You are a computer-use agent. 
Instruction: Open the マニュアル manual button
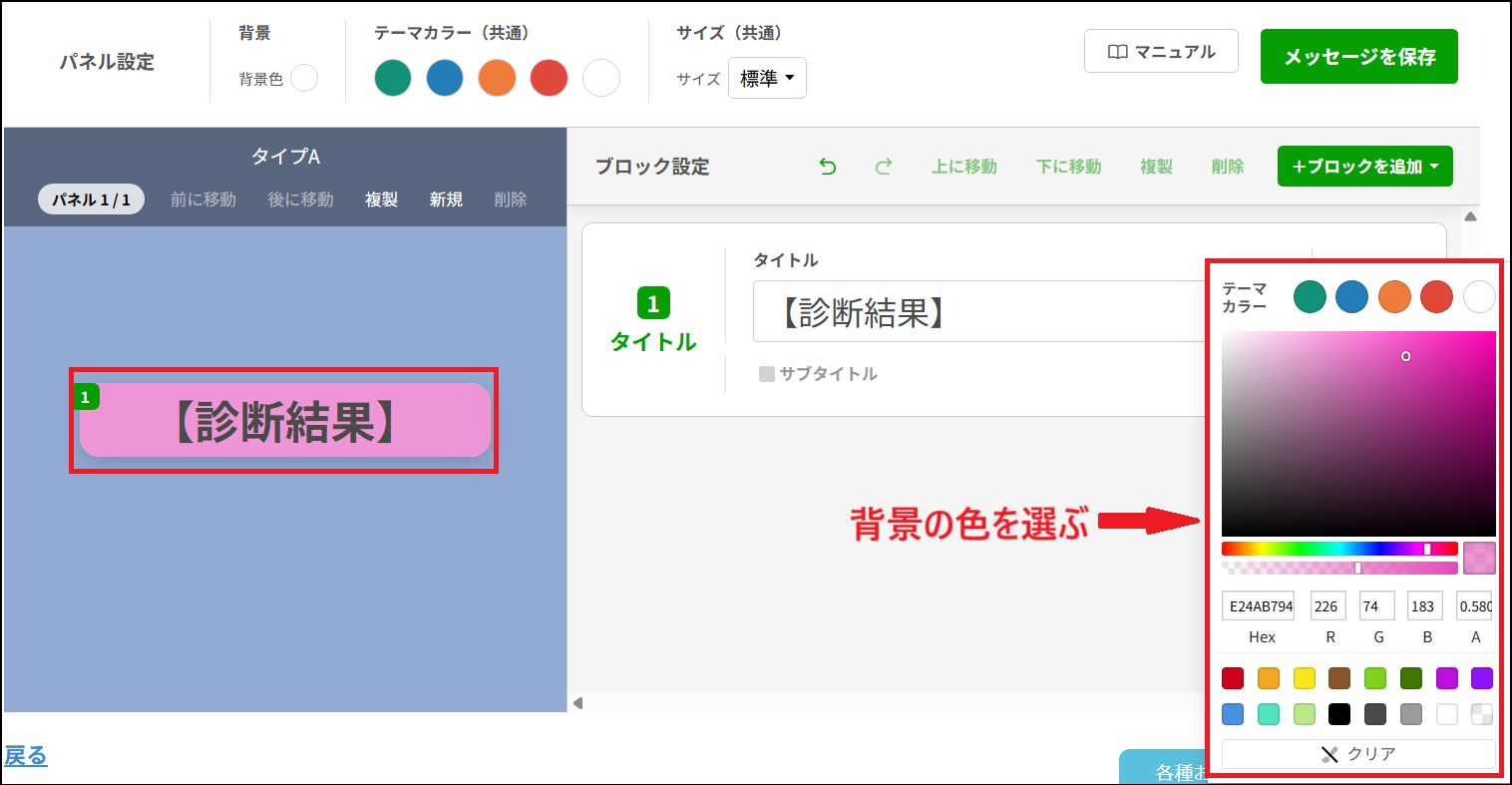1161,51
